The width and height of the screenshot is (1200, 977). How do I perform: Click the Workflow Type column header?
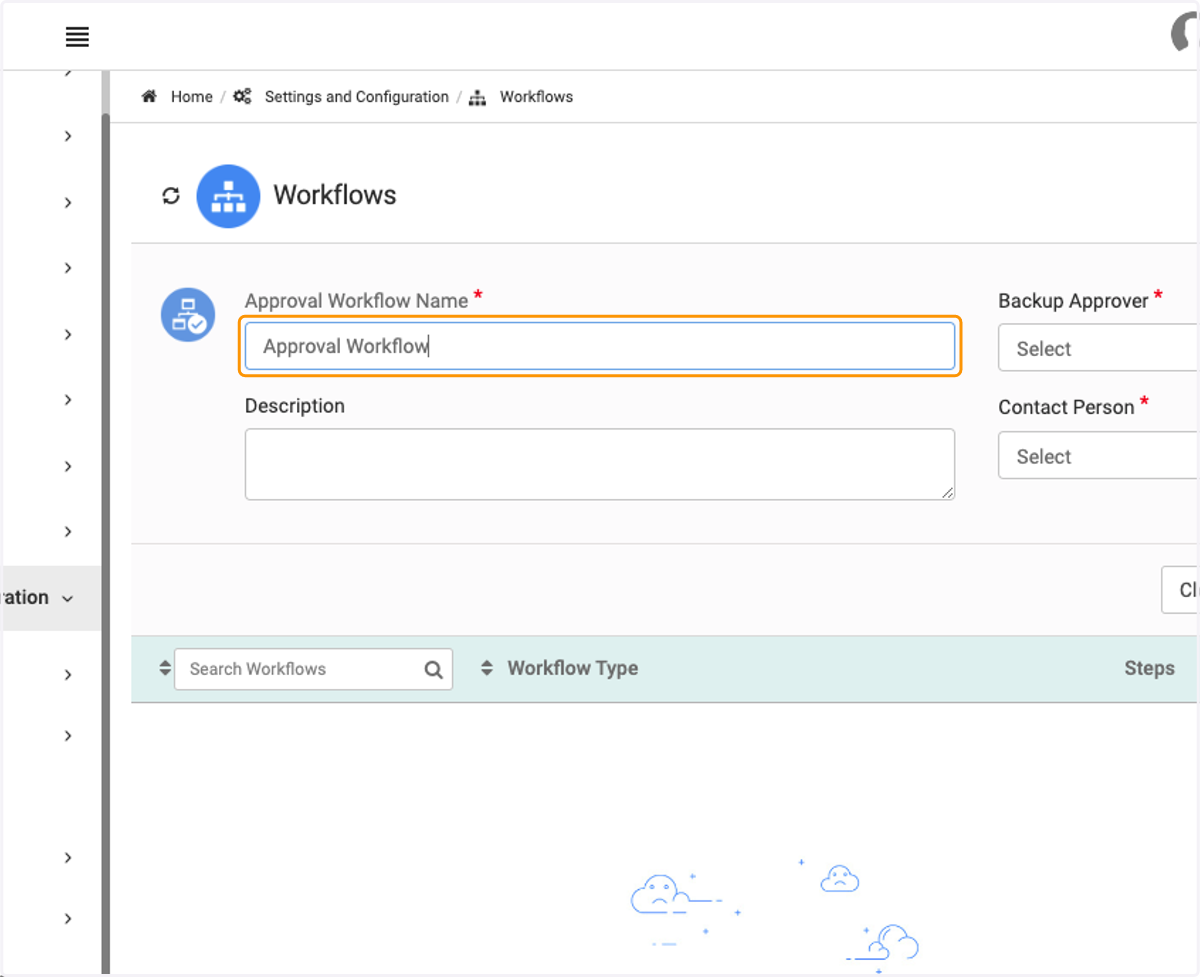pyautogui.click(x=573, y=668)
